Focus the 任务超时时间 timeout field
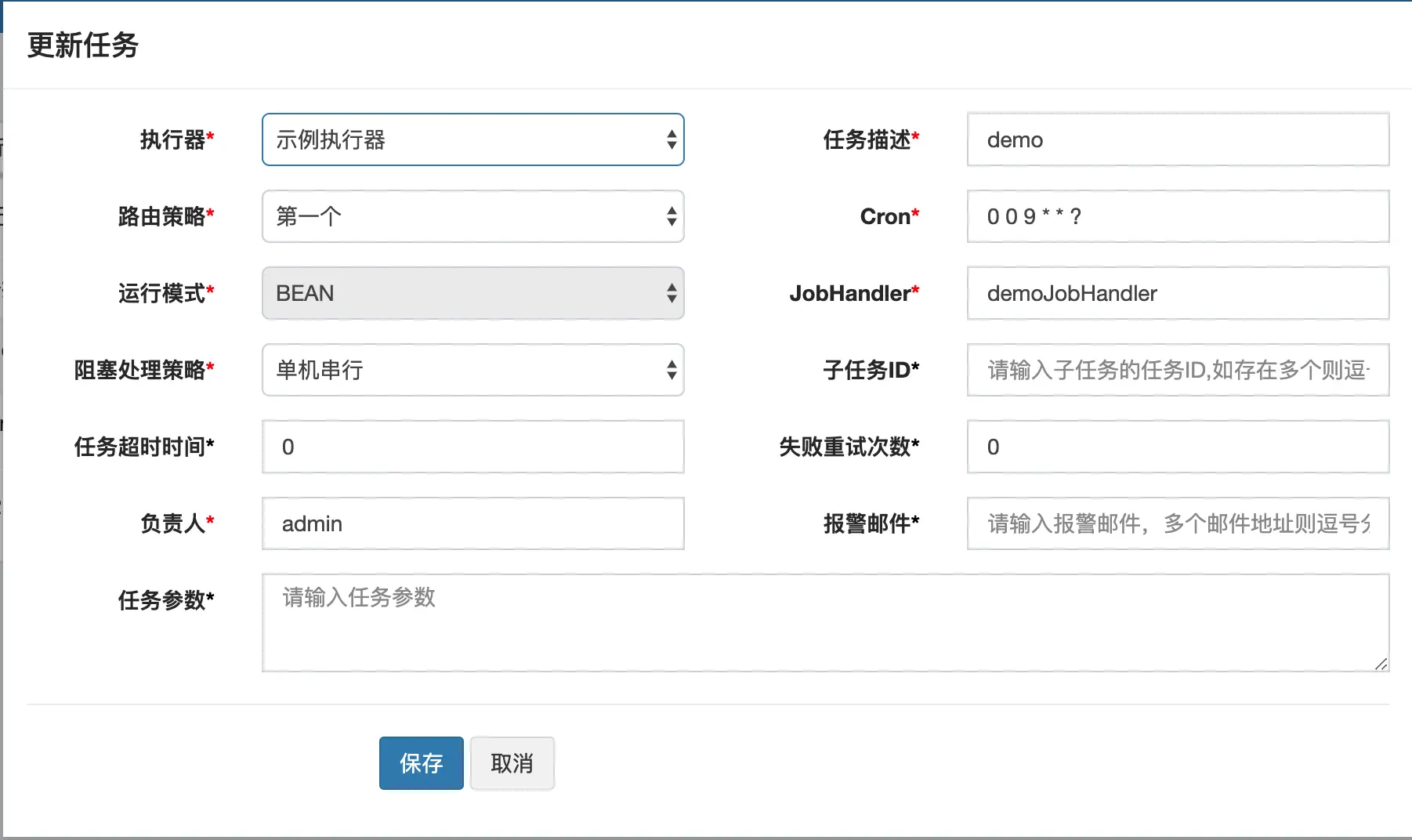1412x840 pixels. [x=472, y=447]
